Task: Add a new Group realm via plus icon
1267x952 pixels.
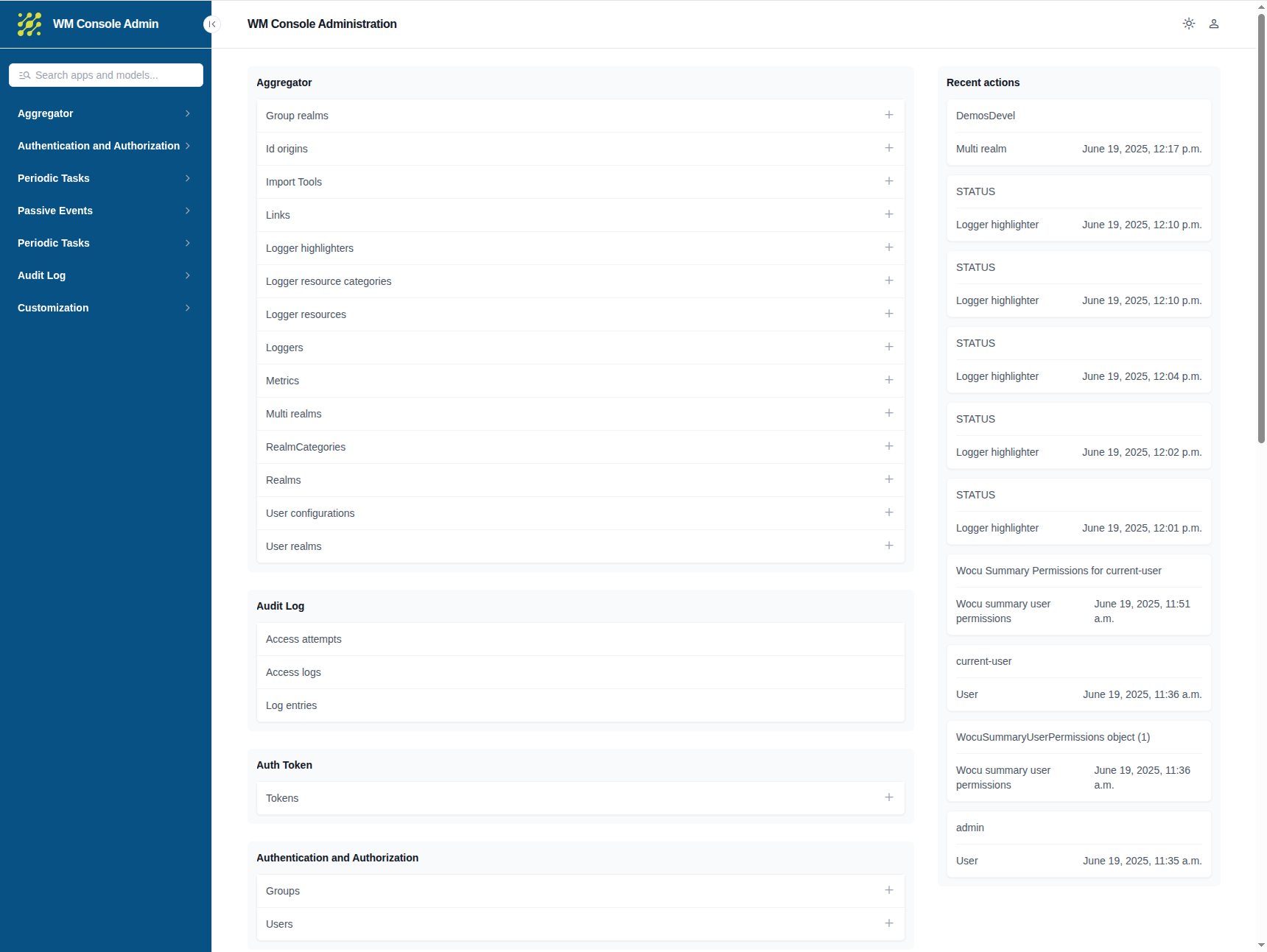Action: click(x=889, y=115)
